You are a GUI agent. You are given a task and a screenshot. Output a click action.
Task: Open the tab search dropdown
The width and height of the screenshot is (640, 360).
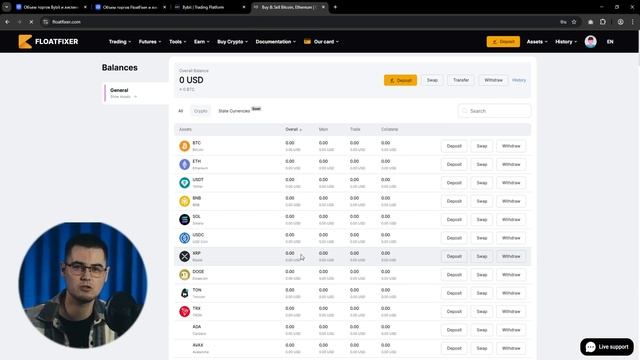click(7, 7)
